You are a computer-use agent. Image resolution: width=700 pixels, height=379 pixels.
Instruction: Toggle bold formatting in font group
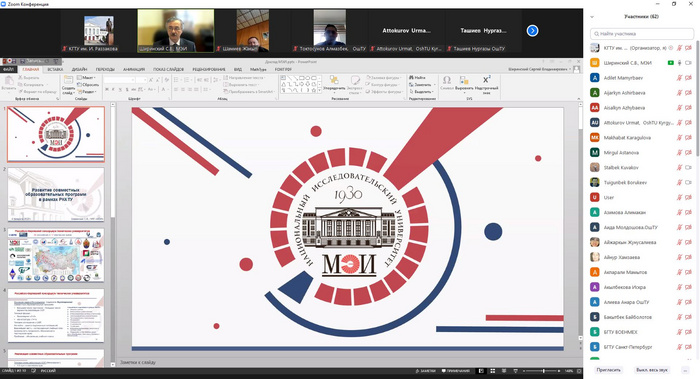coord(107,89)
